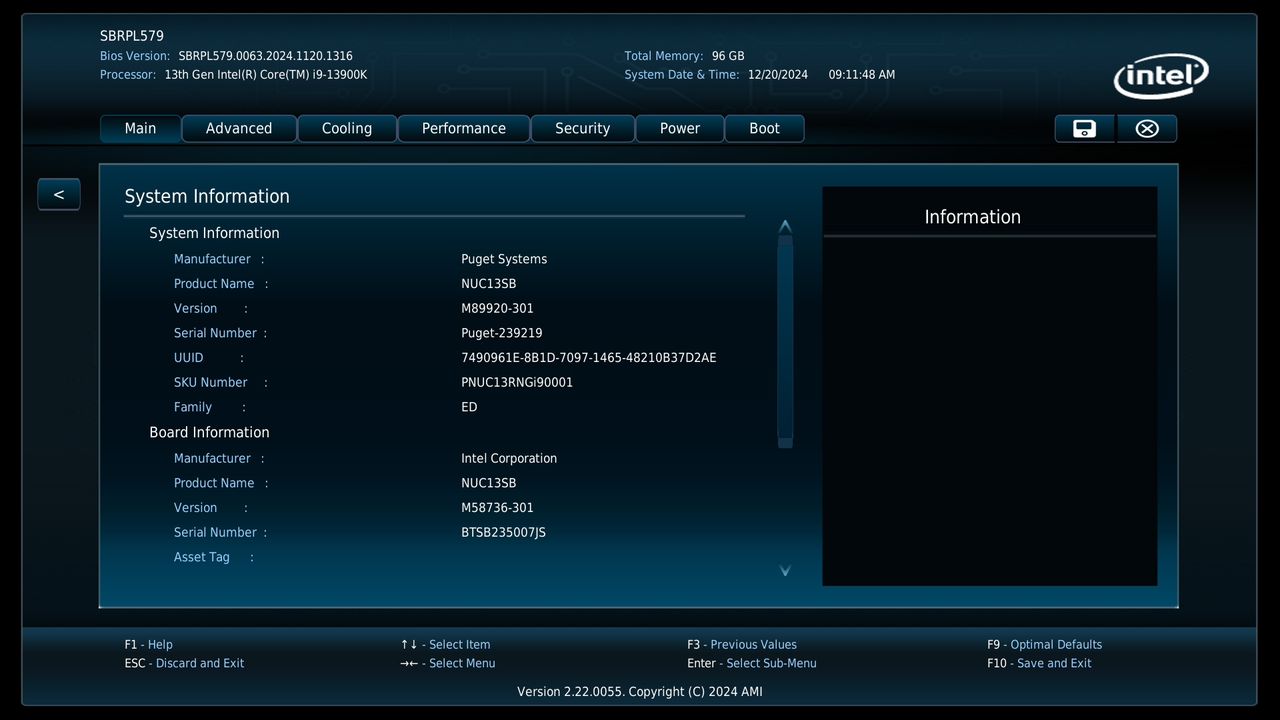The height and width of the screenshot is (720, 1280).
Task: Open the Main tab
Action: coord(140,129)
